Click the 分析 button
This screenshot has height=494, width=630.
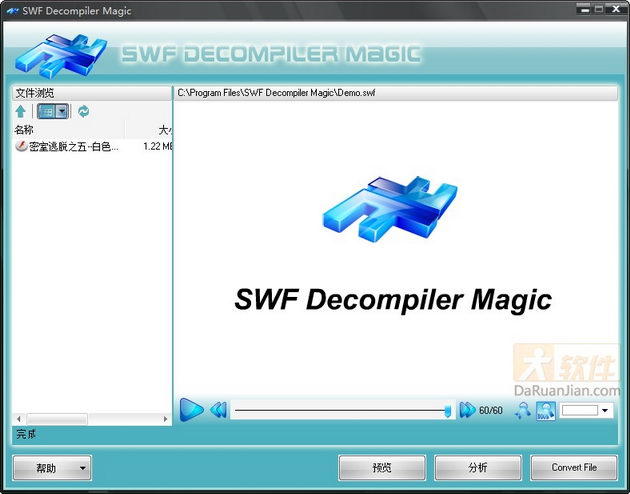477,467
